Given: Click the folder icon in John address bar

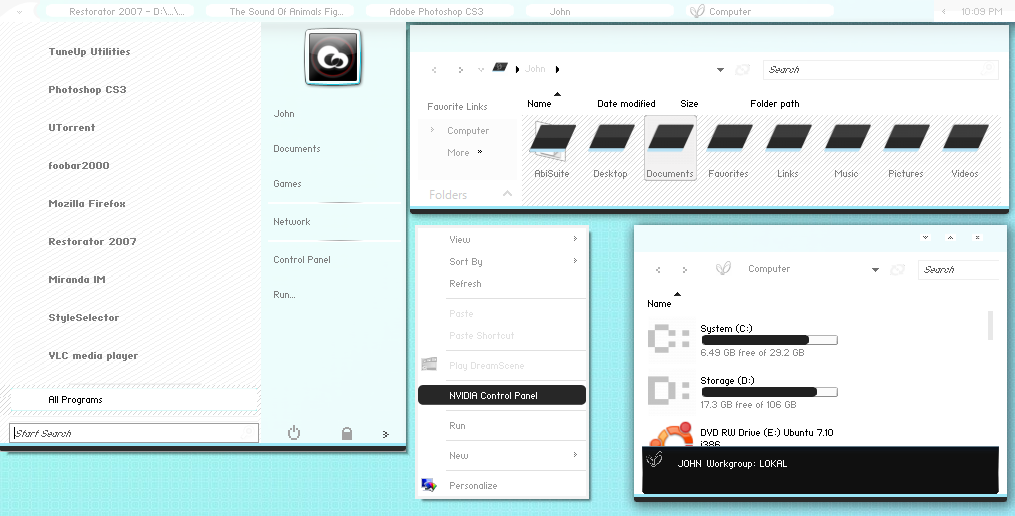Looking at the screenshot, I should [x=500, y=67].
